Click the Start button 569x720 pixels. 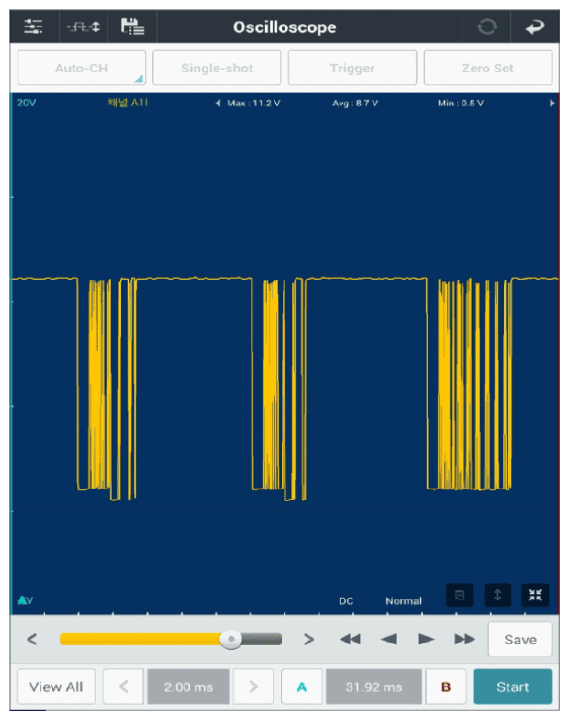tap(513, 687)
